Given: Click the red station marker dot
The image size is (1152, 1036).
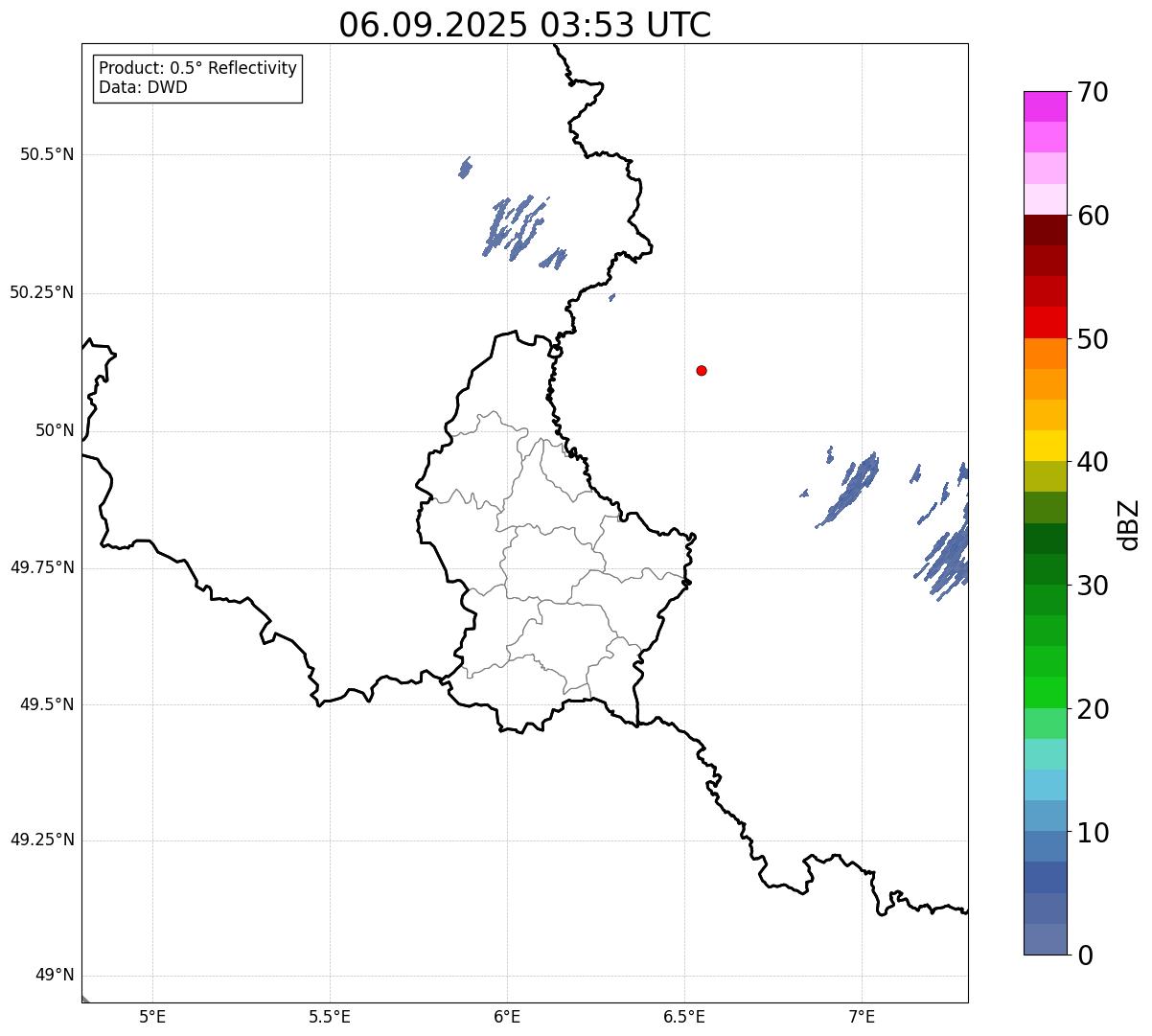Looking at the screenshot, I should click(702, 370).
